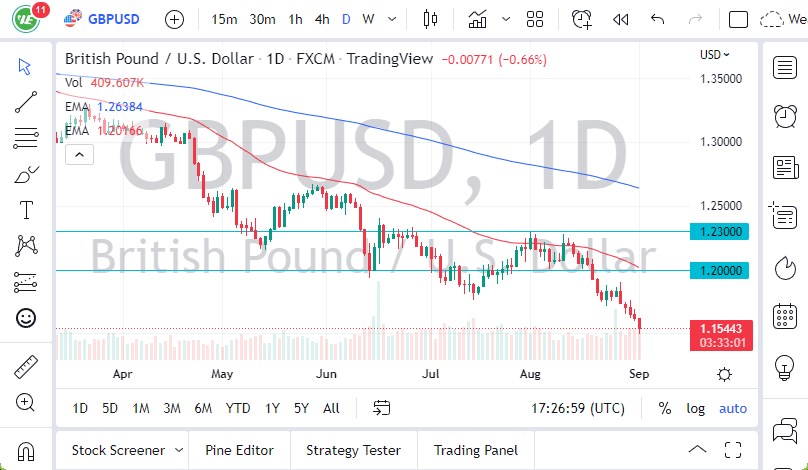Switch to the Strategy Tester tab

pyautogui.click(x=353, y=450)
